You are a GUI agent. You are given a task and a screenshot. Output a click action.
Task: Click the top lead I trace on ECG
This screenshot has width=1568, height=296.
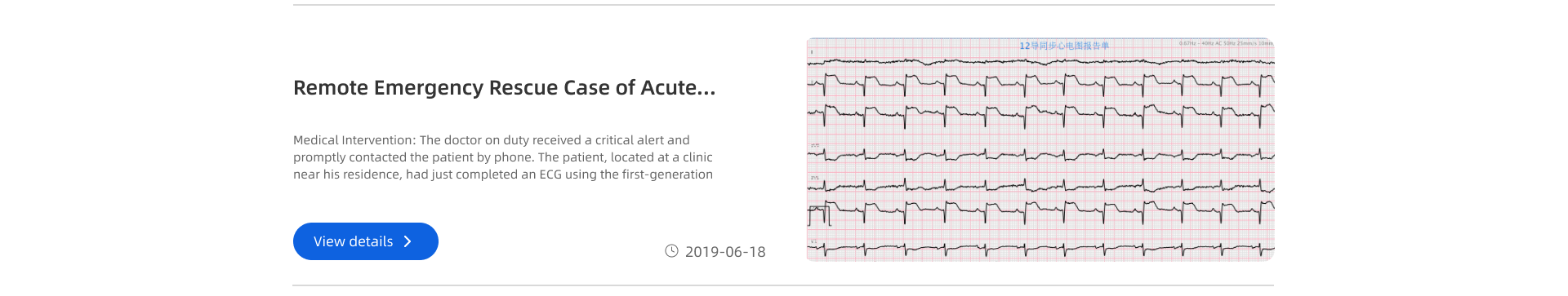(x=1040, y=61)
